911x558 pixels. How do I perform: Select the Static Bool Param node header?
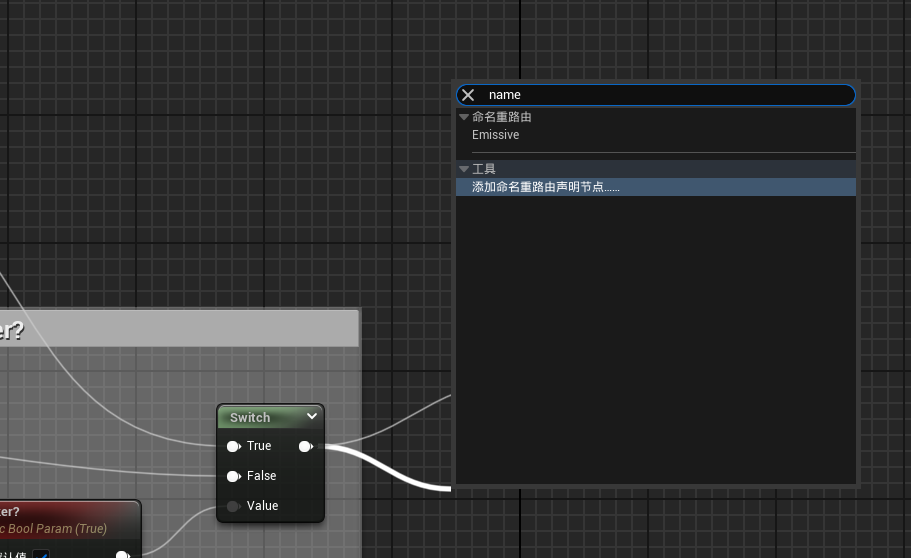point(70,520)
